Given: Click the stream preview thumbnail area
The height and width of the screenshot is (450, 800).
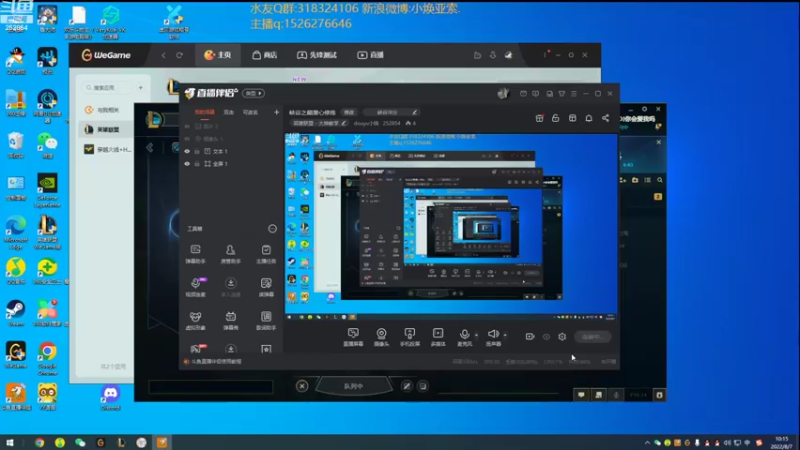Looking at the screenshot, I should tap(451, 227).
